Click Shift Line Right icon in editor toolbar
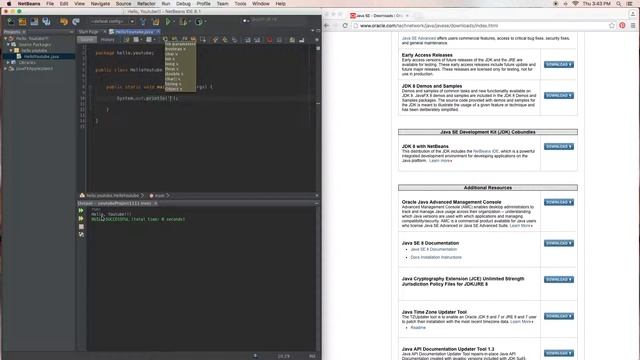640x360 pixels. click(x=258, y=40)
